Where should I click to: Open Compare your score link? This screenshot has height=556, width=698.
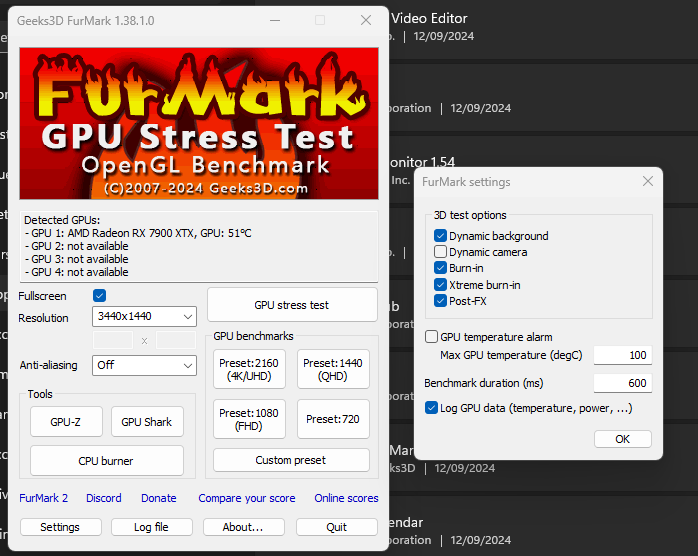tap(247, 498)
